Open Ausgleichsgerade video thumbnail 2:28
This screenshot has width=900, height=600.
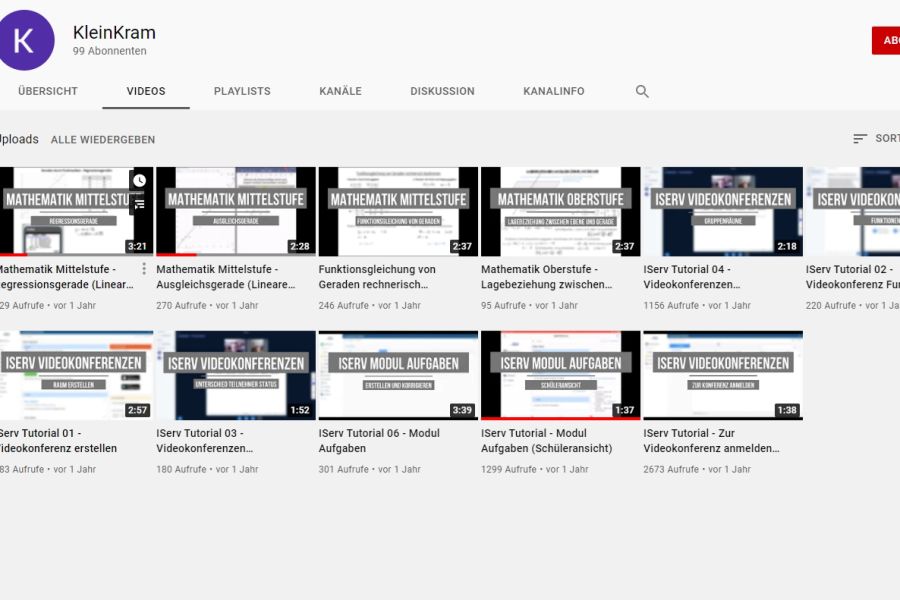(236, 211)
